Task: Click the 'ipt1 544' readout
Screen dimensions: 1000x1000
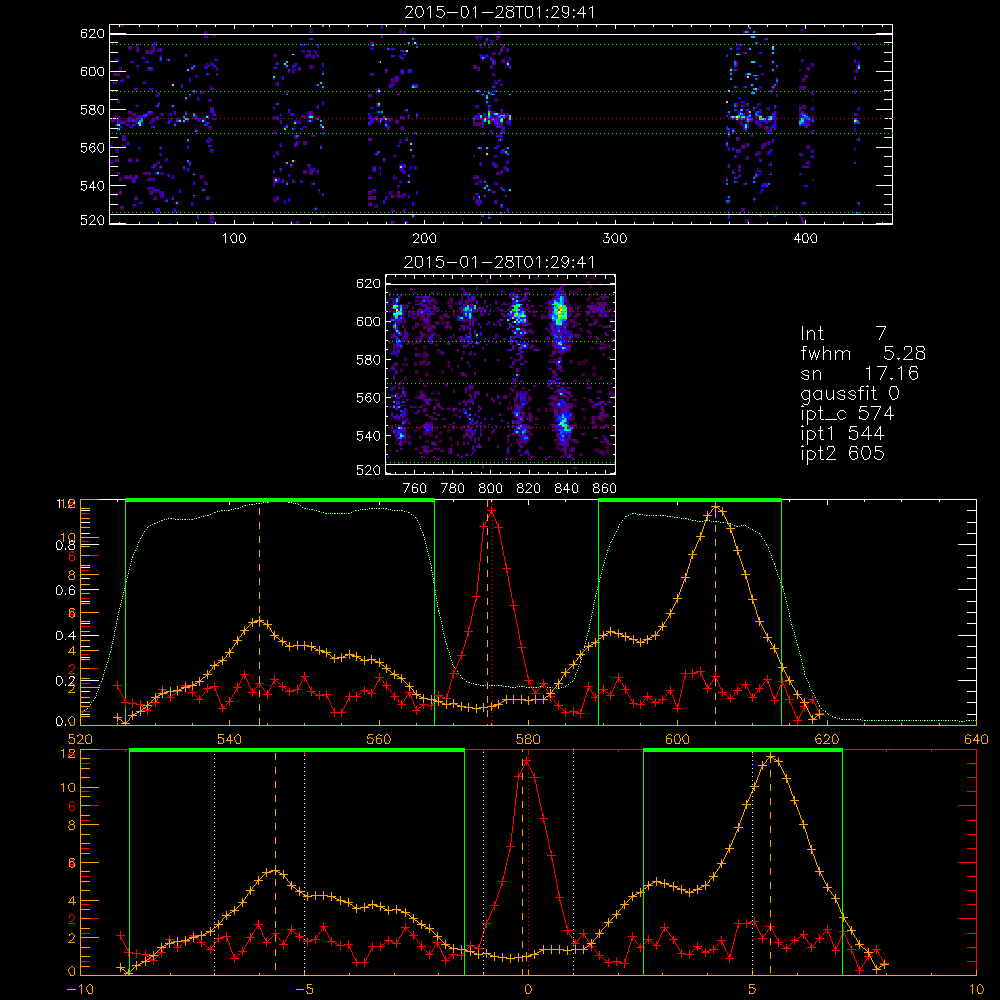Action: (842, 434)
